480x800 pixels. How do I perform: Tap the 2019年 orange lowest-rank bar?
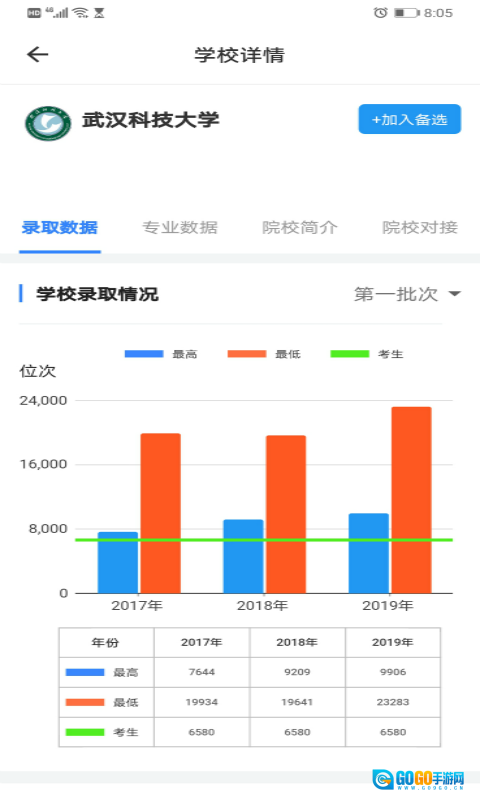coord(412,500)
